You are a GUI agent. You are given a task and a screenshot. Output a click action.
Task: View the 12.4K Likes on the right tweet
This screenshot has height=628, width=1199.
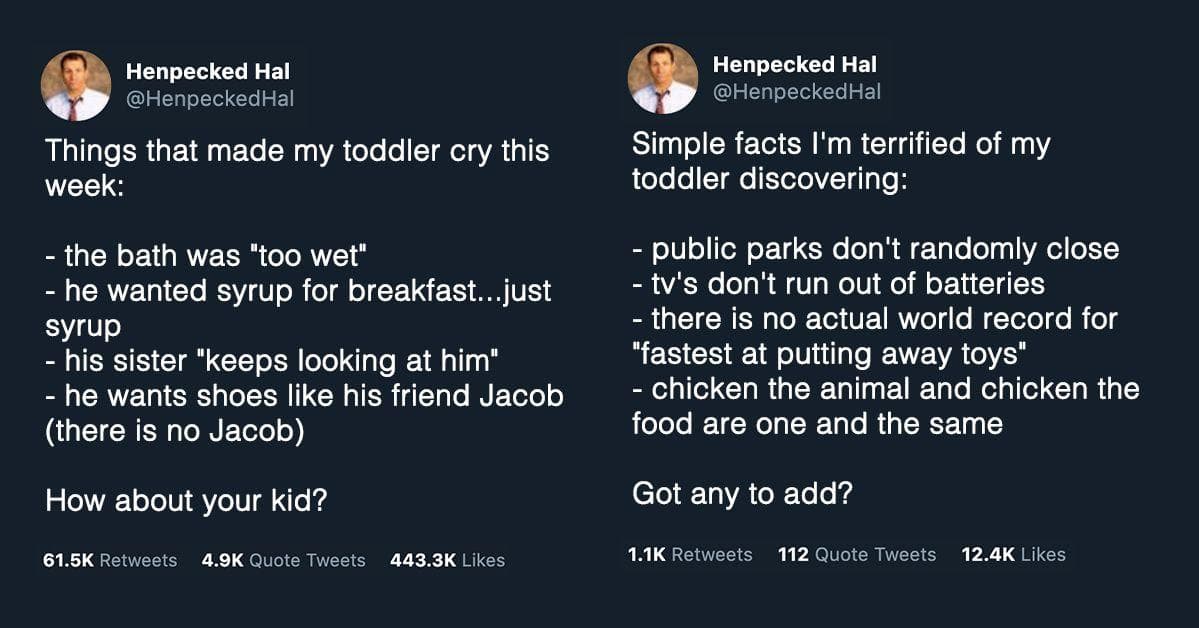[x=1012, y=554]
